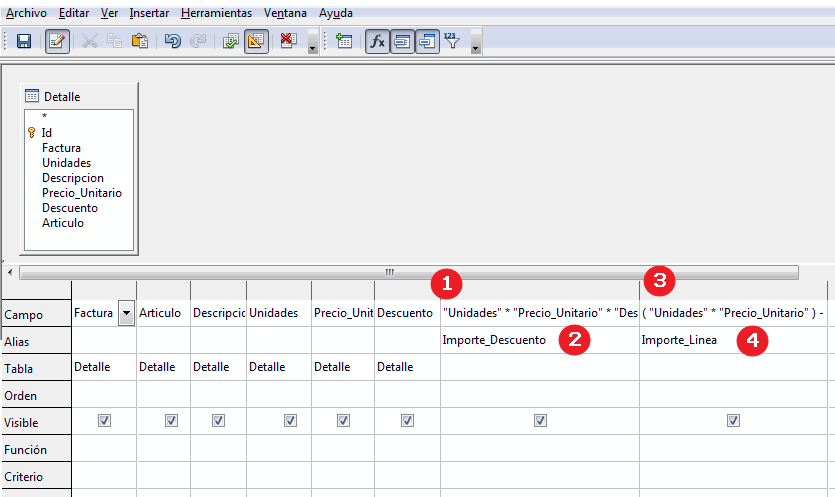
Task: Uncheck Visible for the Unidades column
Action: coord(290,421)
